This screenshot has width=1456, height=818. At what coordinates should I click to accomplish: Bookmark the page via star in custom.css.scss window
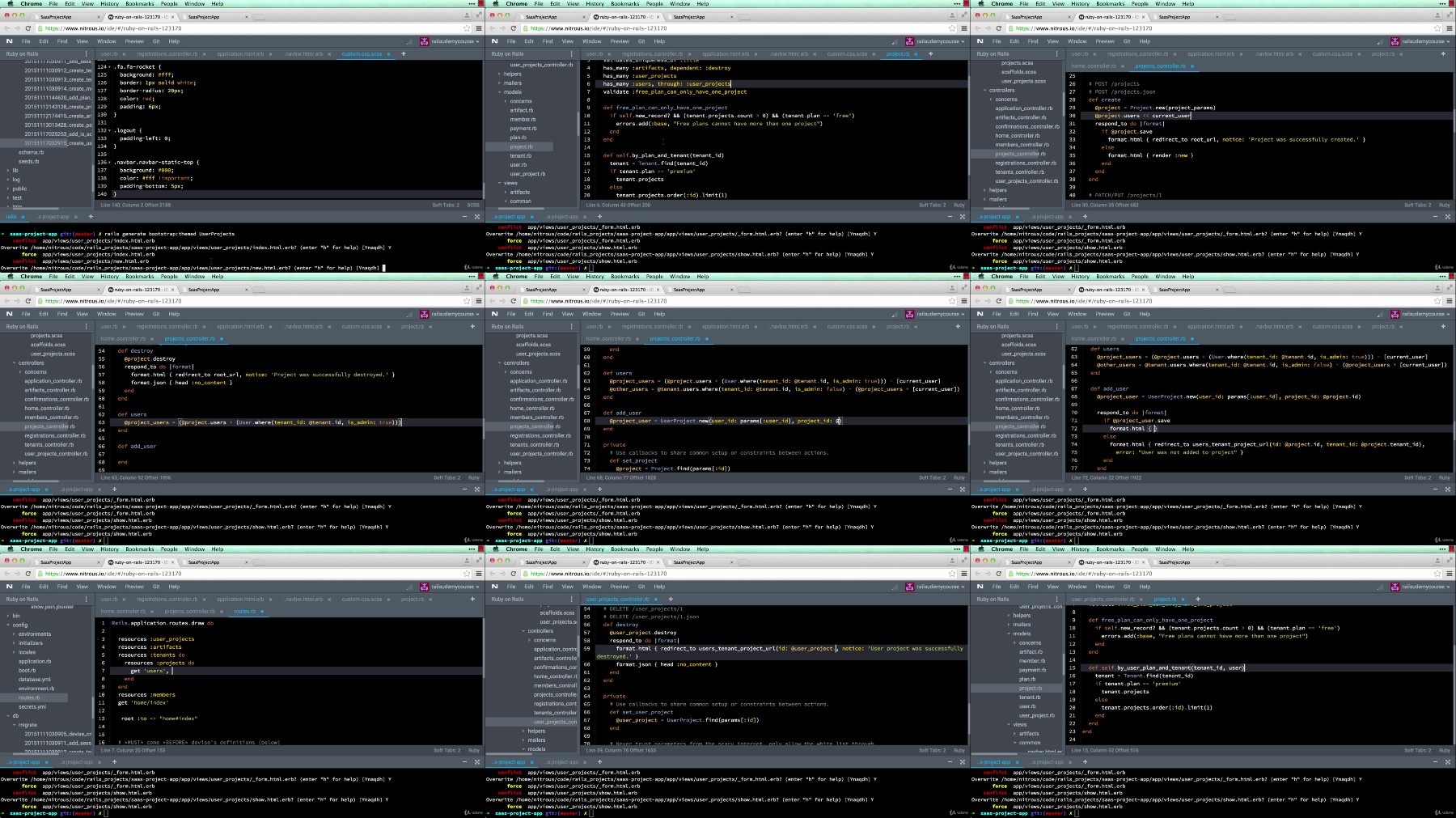click(x=467, y=28)
